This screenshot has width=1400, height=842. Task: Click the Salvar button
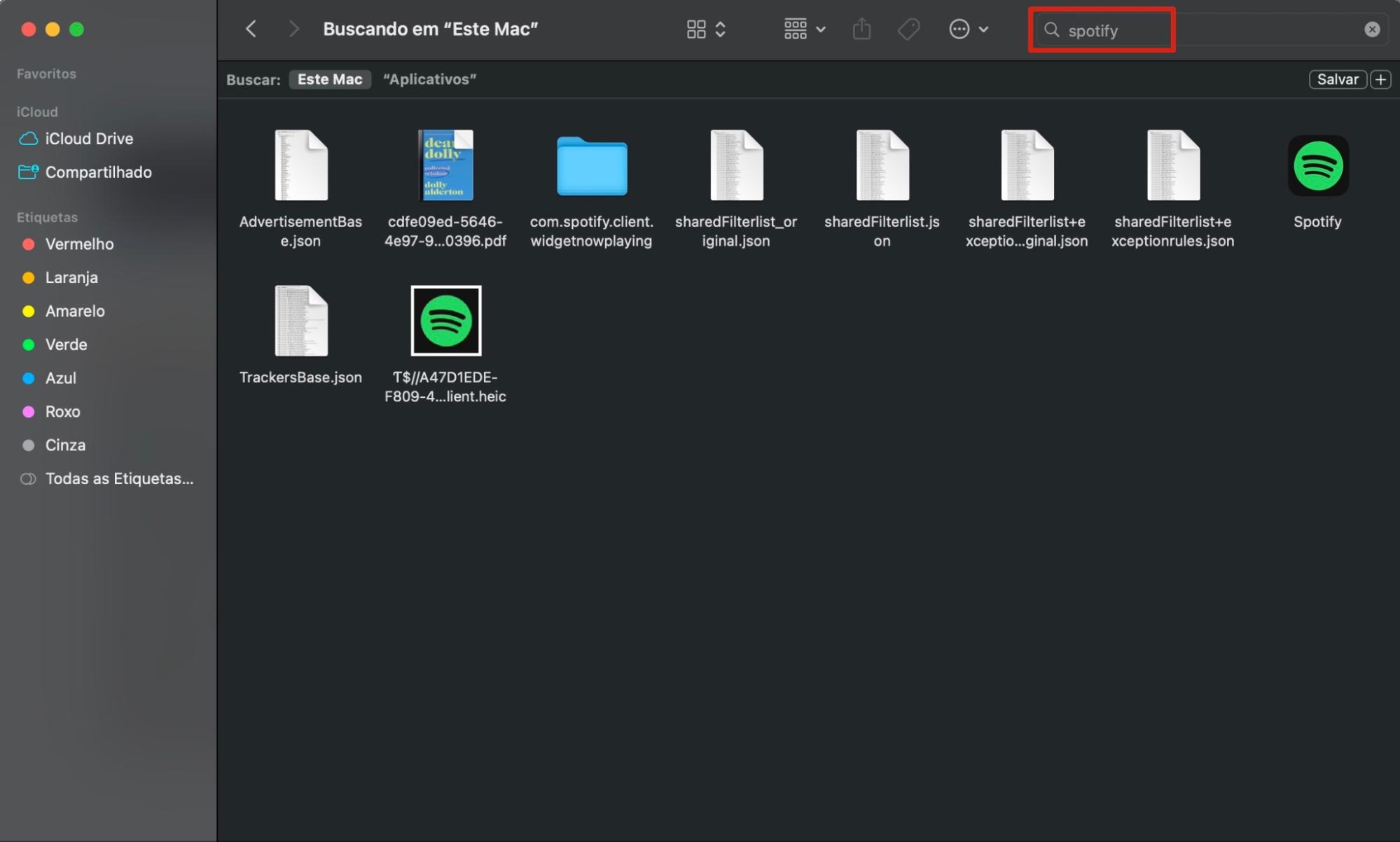[x=1337, y=79]
